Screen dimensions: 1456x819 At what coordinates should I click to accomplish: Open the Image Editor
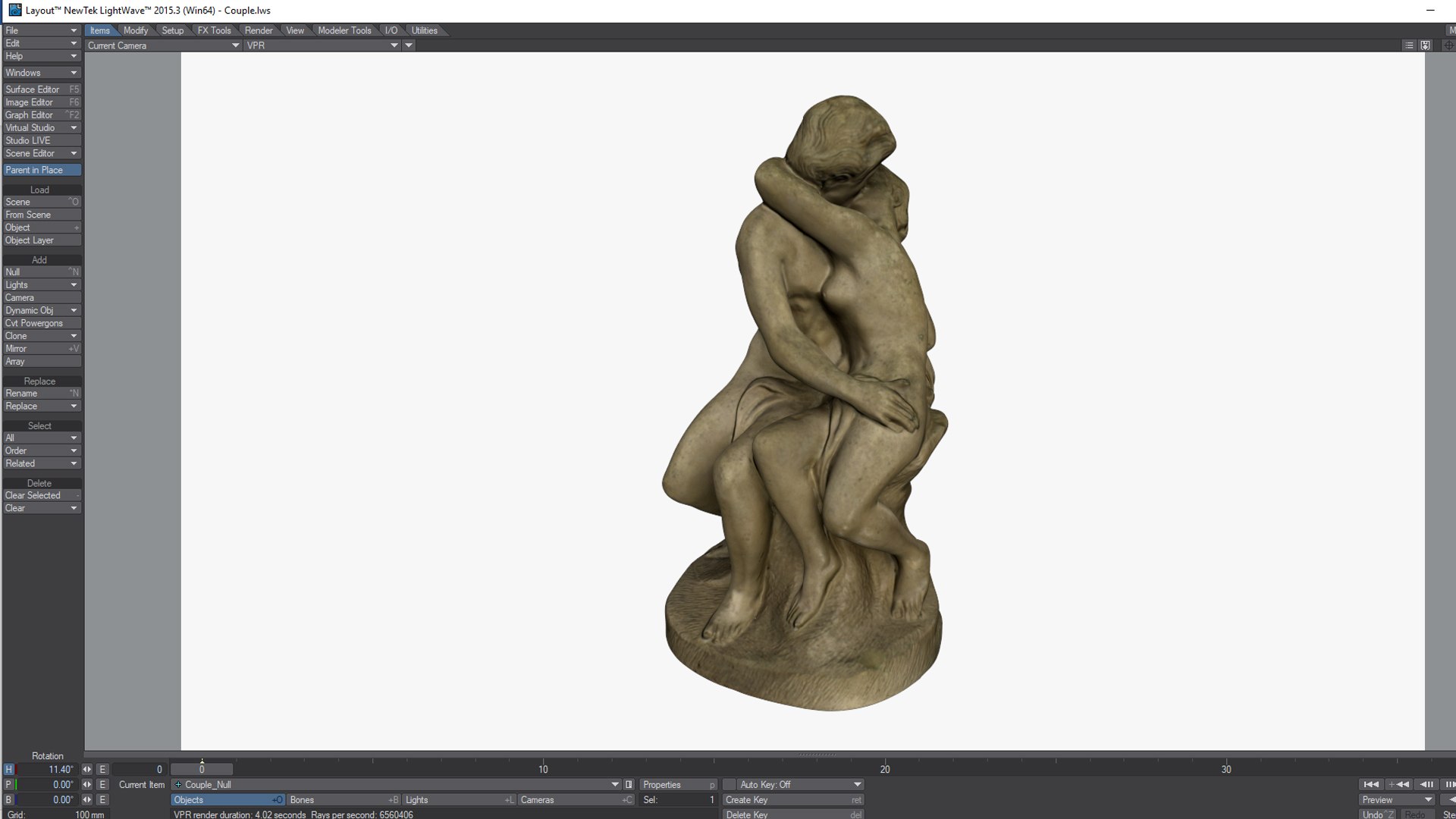pos(42,102)
